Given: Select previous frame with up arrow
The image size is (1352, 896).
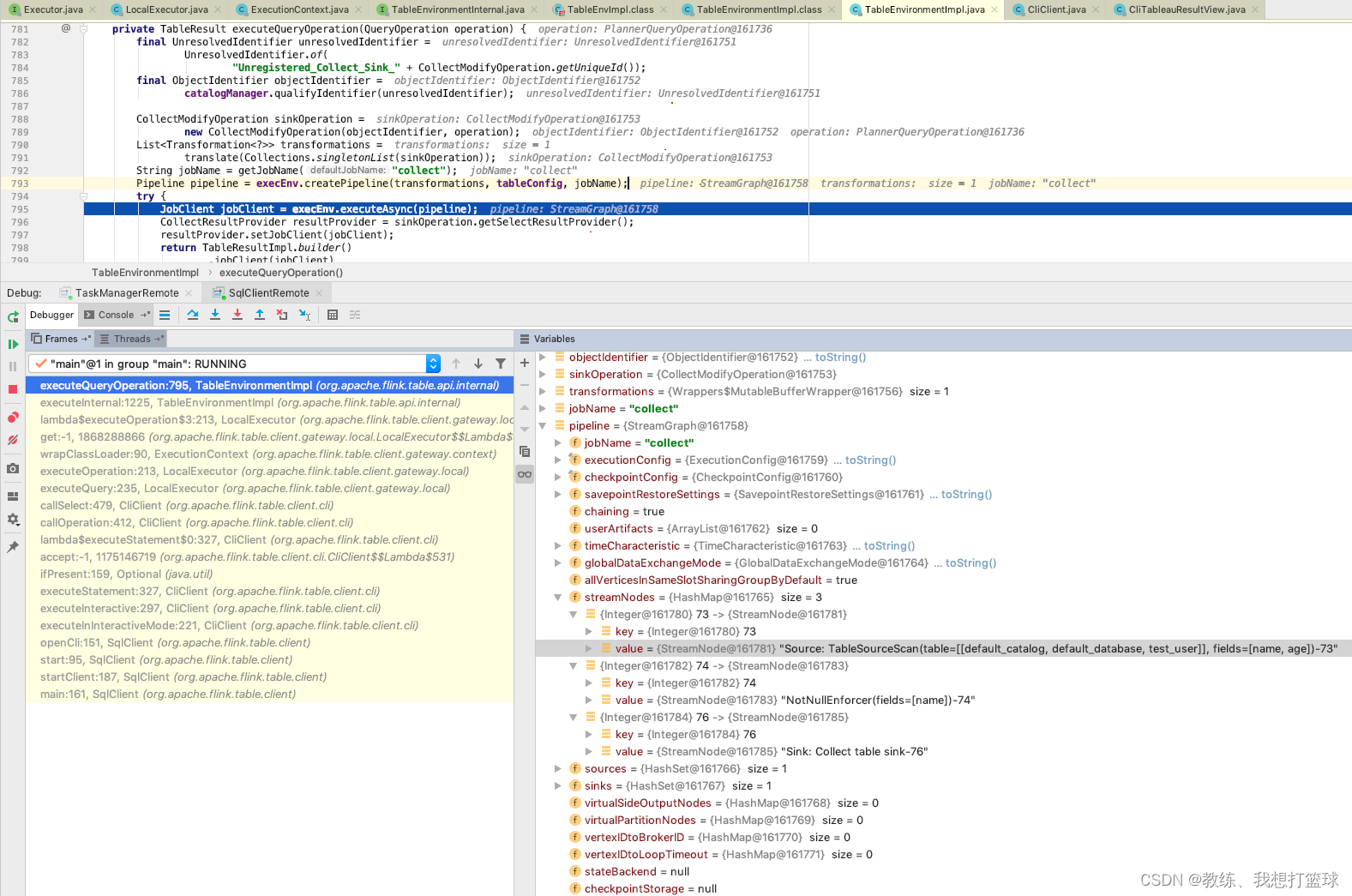Looking at the screenshot, I should pos(456,364).
